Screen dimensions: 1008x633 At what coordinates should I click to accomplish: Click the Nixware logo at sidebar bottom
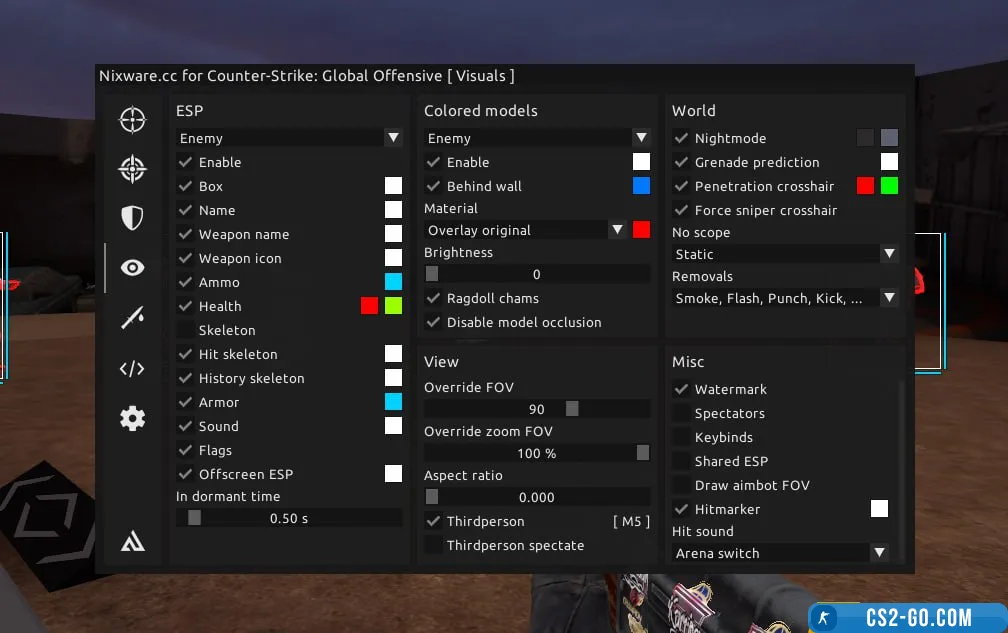click(x=132, y=541)
